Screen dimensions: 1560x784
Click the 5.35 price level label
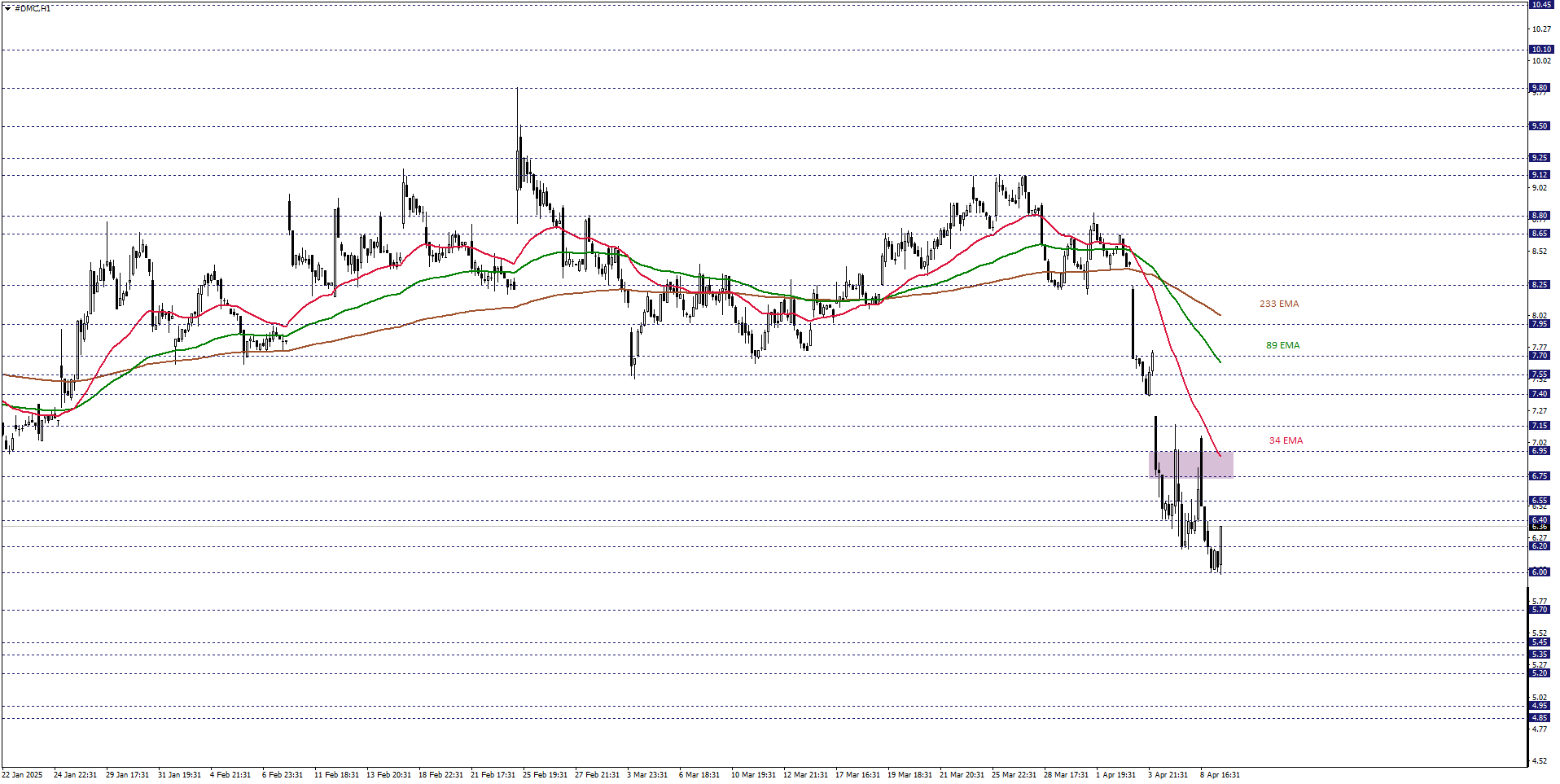click(1539, 655)
